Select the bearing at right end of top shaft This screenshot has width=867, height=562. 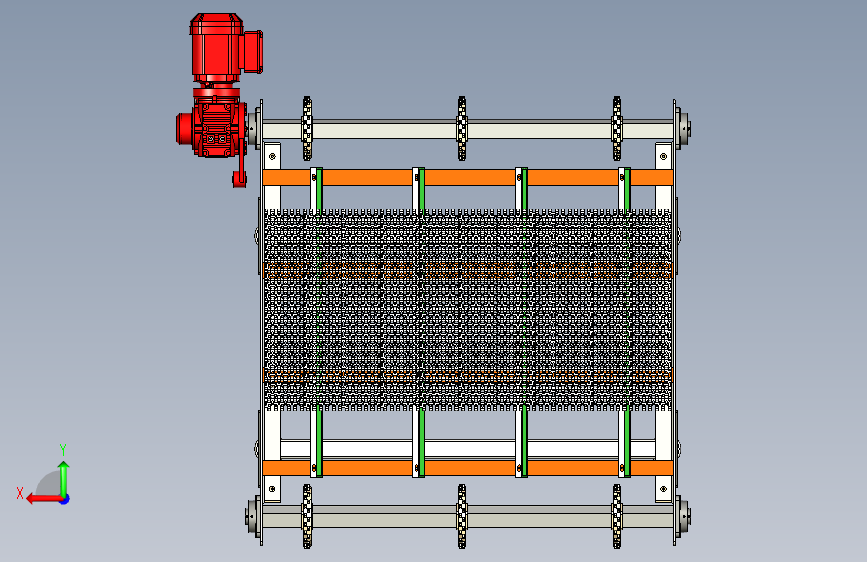coord(683,129)
